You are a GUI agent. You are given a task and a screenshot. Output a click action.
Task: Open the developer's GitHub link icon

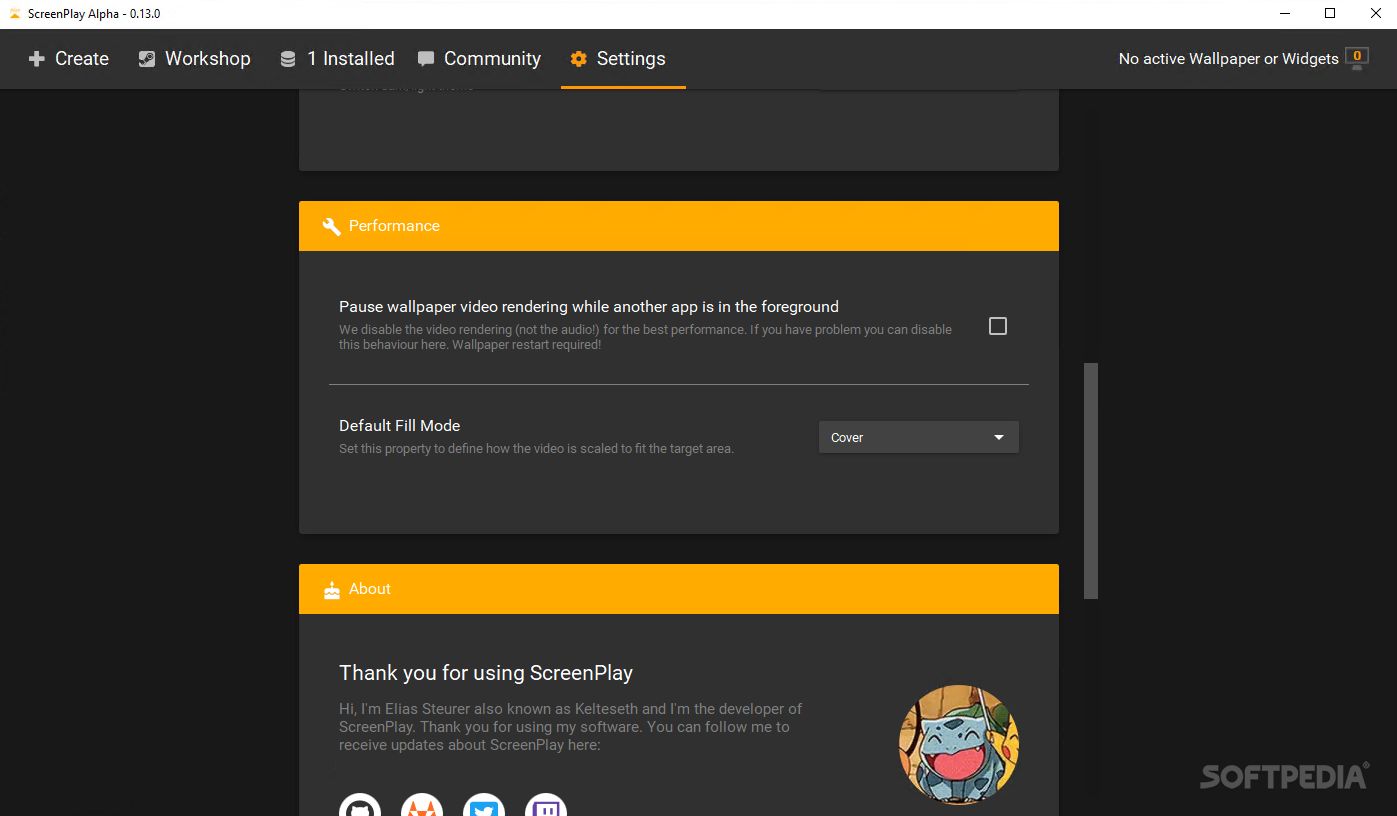point(360,805)
